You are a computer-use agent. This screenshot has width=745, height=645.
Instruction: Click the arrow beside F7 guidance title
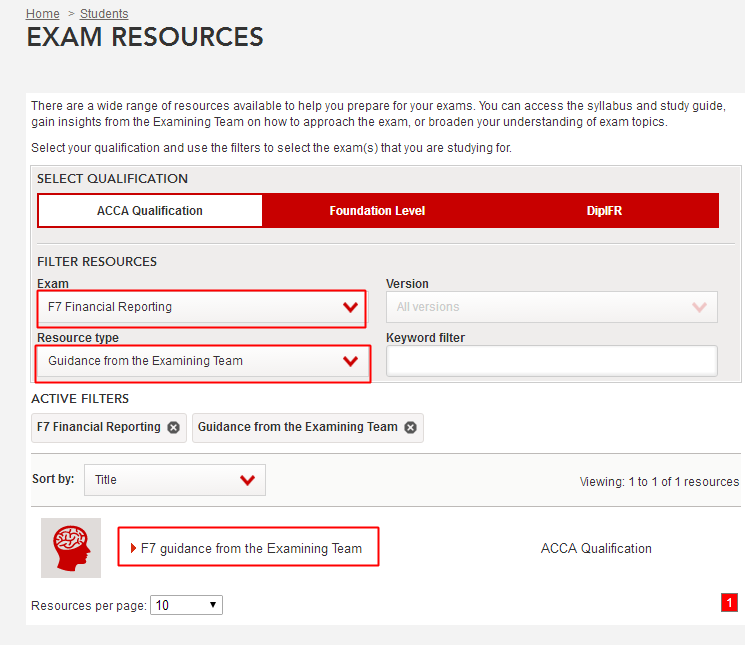click(134, 548)
